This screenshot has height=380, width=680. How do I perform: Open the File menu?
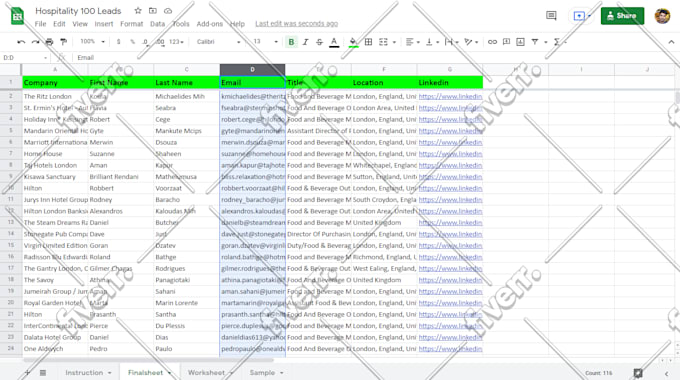[x=40, y=24]
